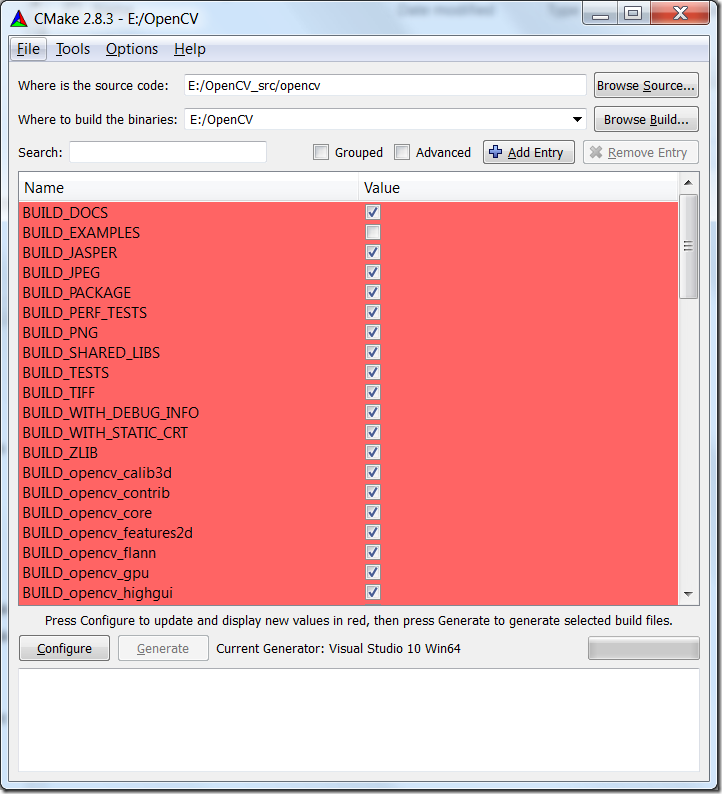This screenshot has height=794, width=722.
Task: Minimize the CMake window
Action: click(x=600, y=13)
